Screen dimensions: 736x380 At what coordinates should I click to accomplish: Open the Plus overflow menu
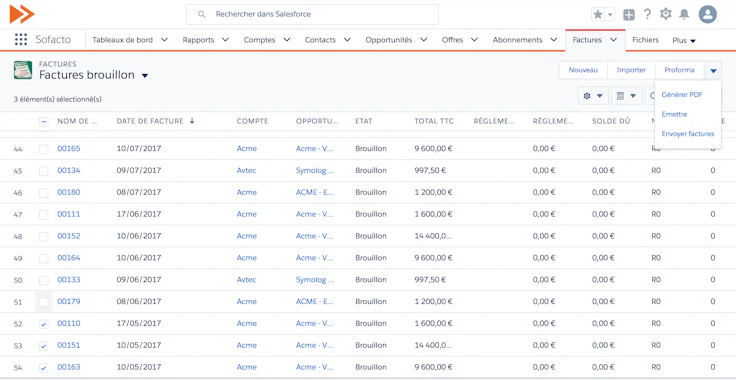point(684,41)
